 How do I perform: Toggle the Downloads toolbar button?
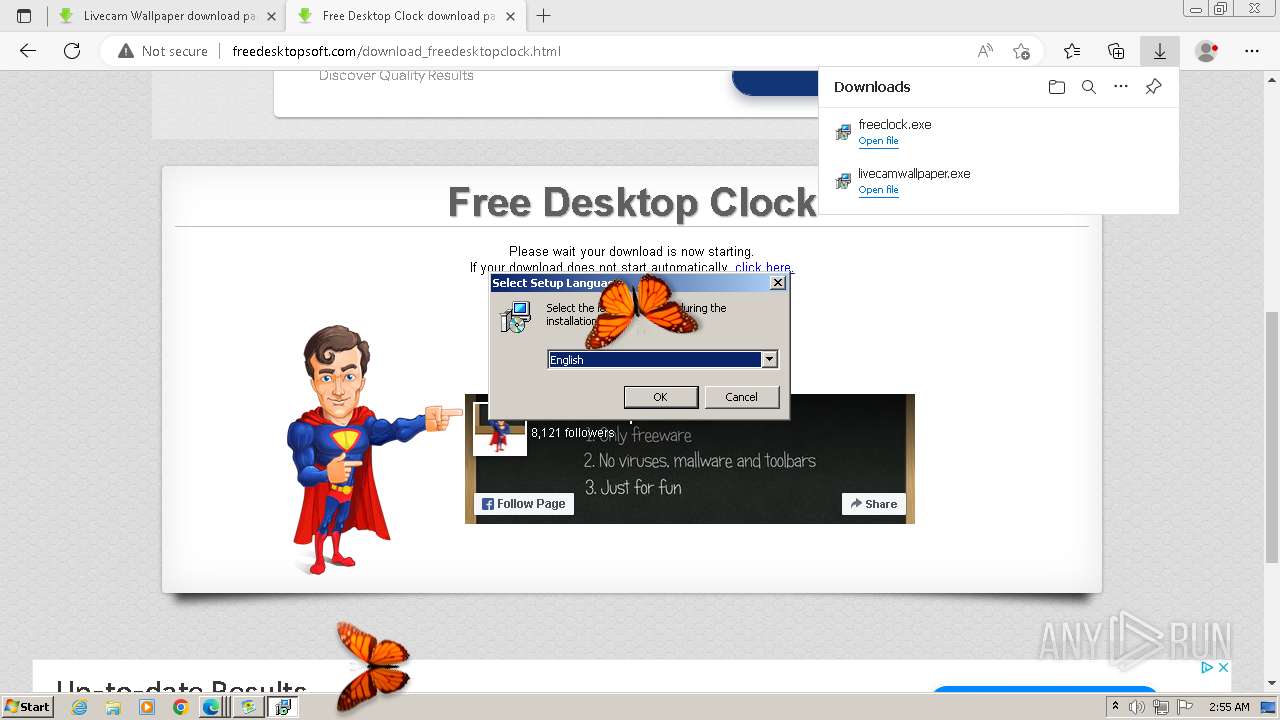[x=1160, y=51]
